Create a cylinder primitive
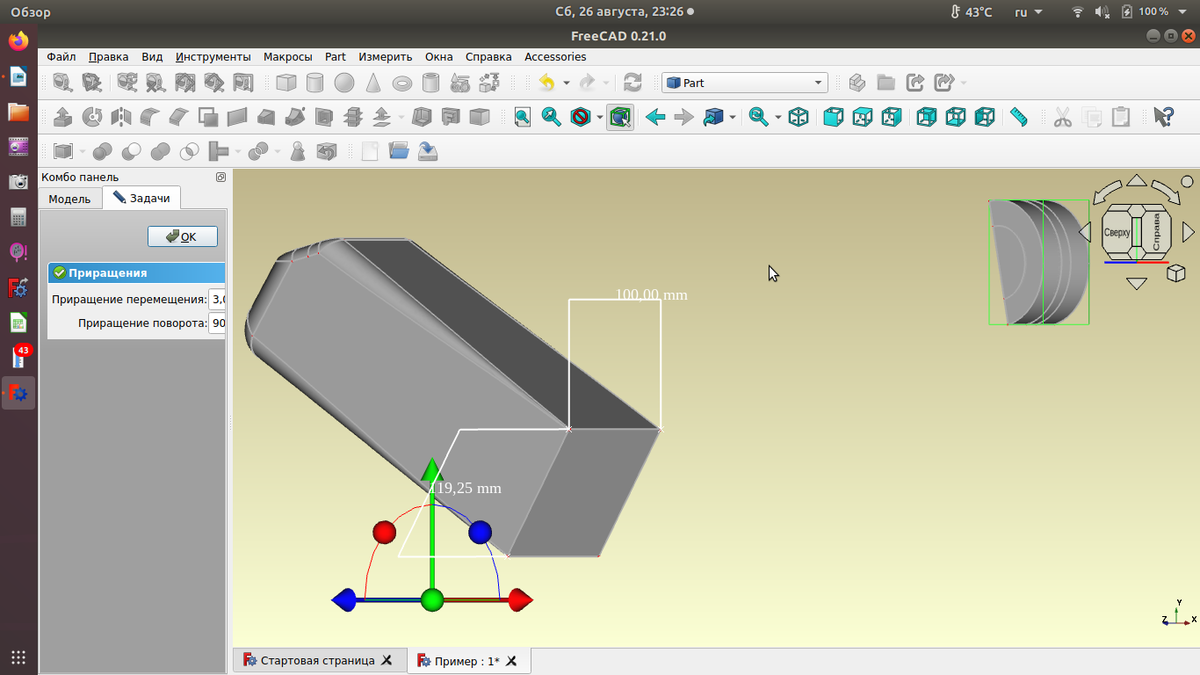Screen dimensions: 1200x675 (314, 83)
